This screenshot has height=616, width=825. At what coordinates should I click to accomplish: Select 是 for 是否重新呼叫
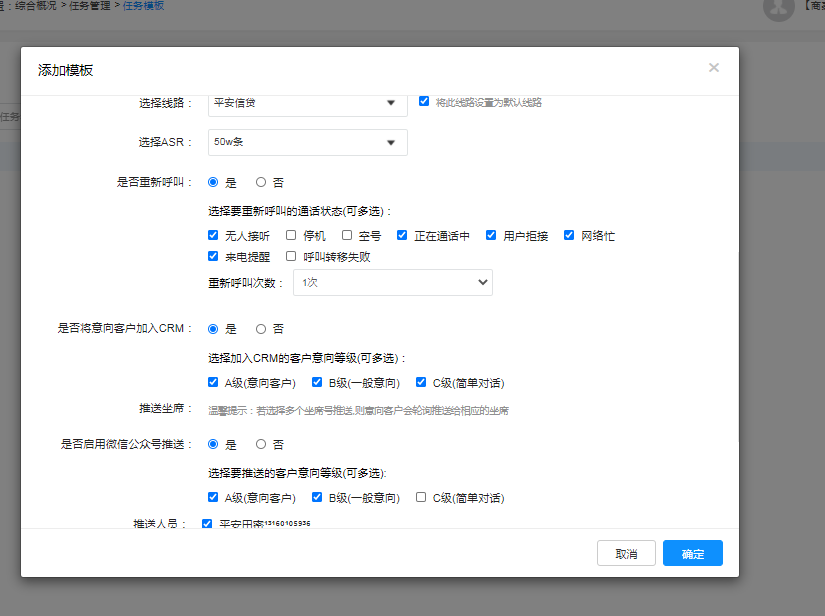click(x=213, y=182)
